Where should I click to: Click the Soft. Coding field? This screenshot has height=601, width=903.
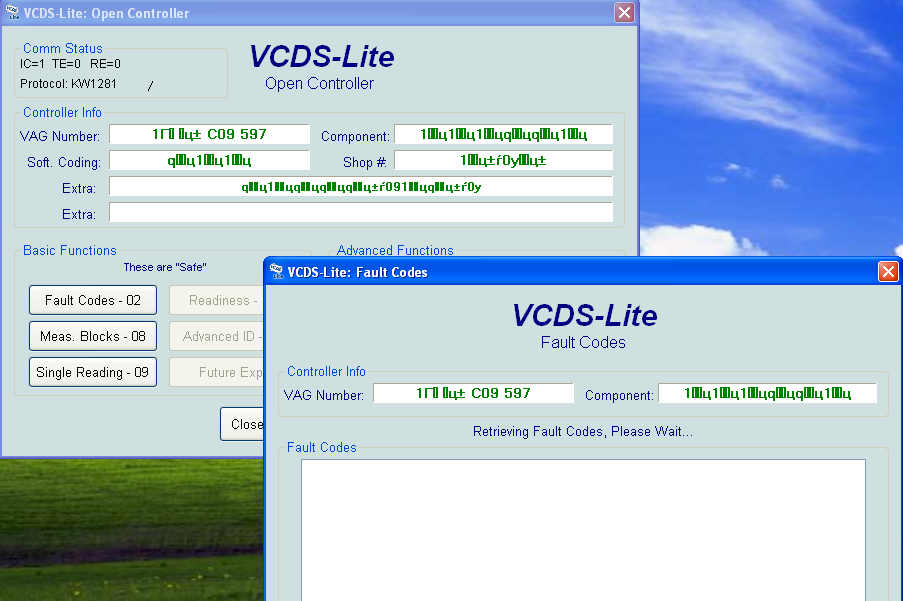pyautogui.click(x=209, y=161)
